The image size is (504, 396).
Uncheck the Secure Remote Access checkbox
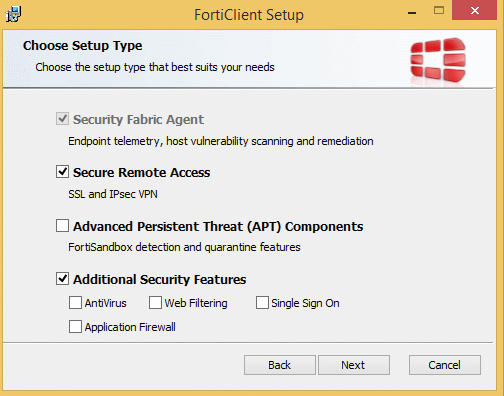pos(62,172)
